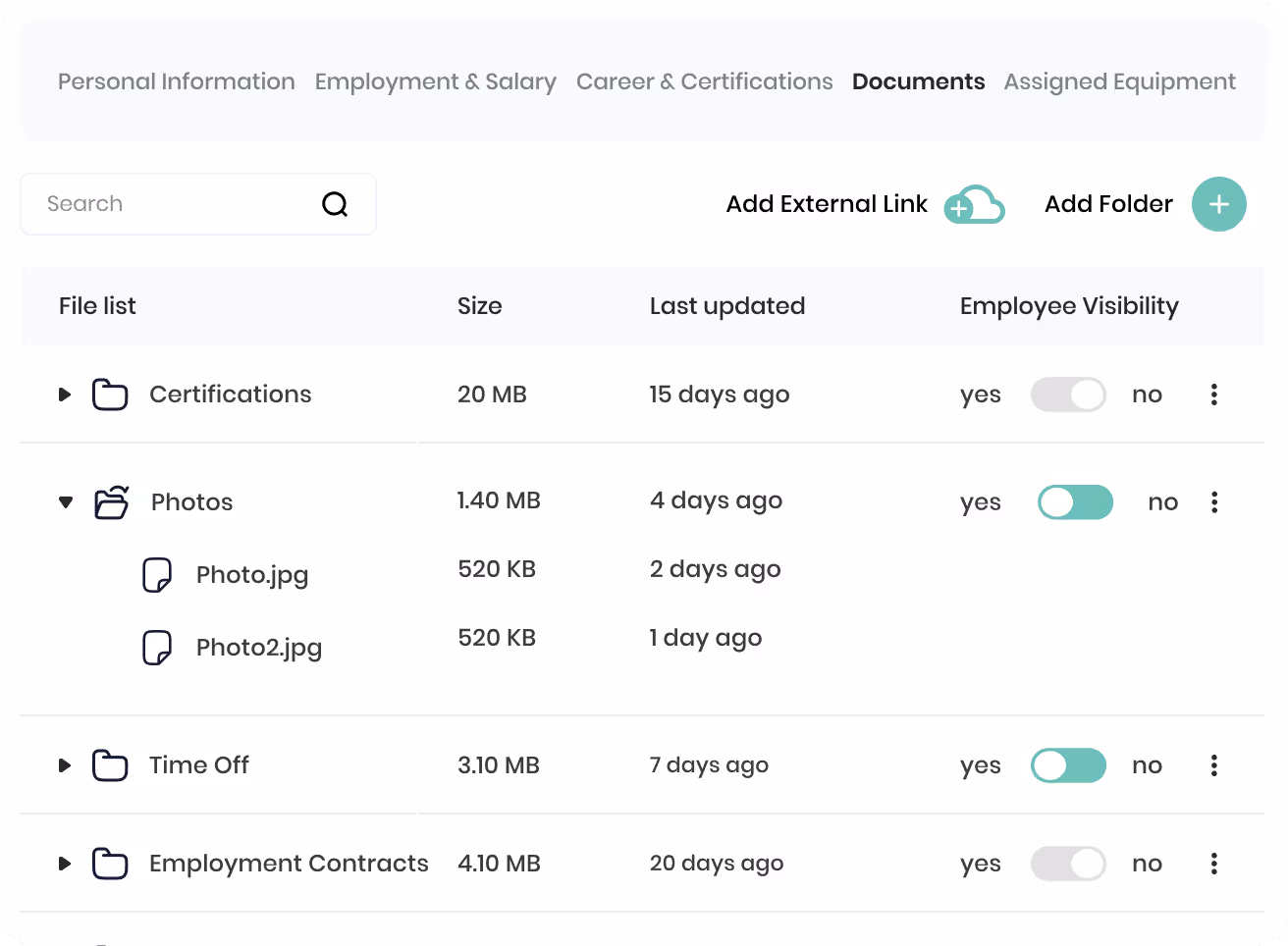Select the Documents tab
Screen dimensions: 1288x946
pyautogui.click(x=919, y=81)
